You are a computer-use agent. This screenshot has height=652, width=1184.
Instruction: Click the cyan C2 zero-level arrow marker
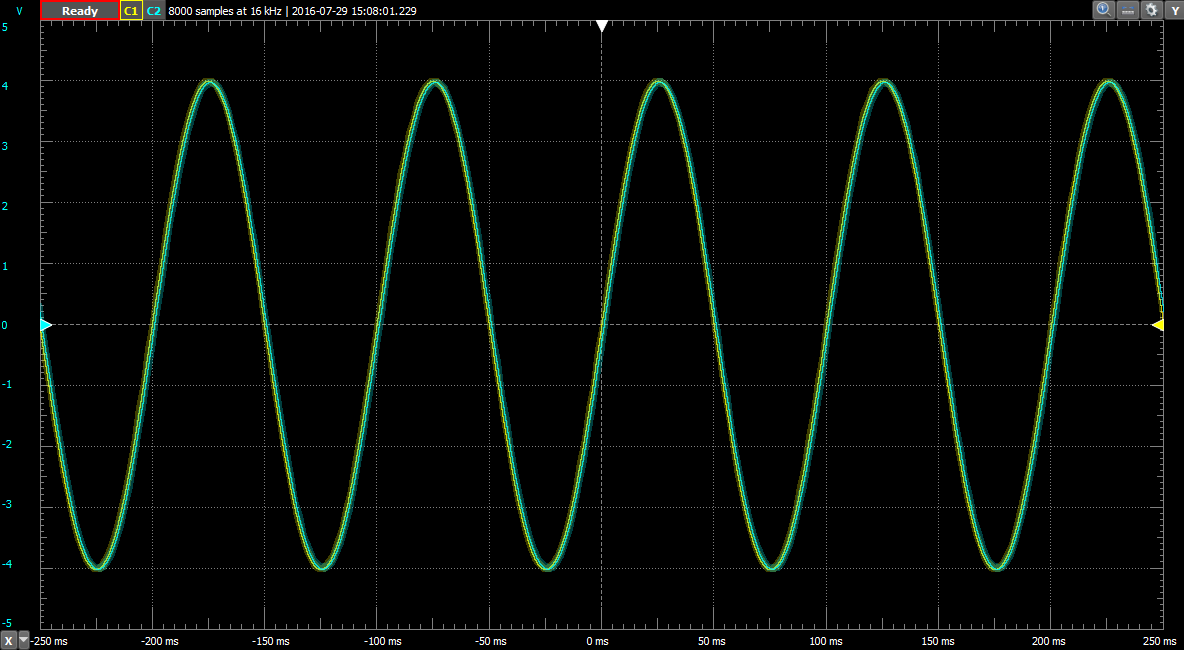click(45, 325)
